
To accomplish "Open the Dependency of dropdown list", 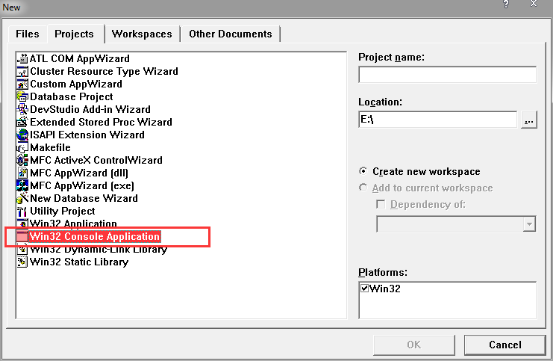I will 529,224.
